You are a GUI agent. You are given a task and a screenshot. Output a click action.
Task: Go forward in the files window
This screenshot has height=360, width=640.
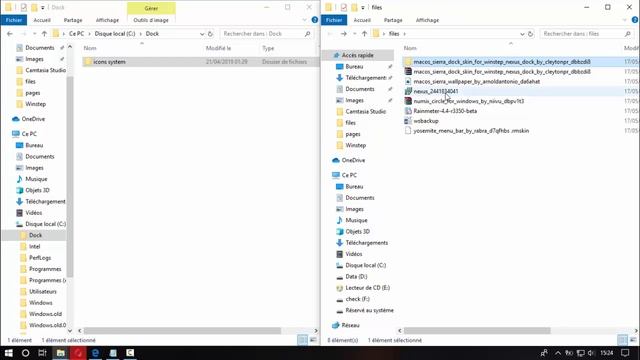pyautogui.click(x=344, y=34)
